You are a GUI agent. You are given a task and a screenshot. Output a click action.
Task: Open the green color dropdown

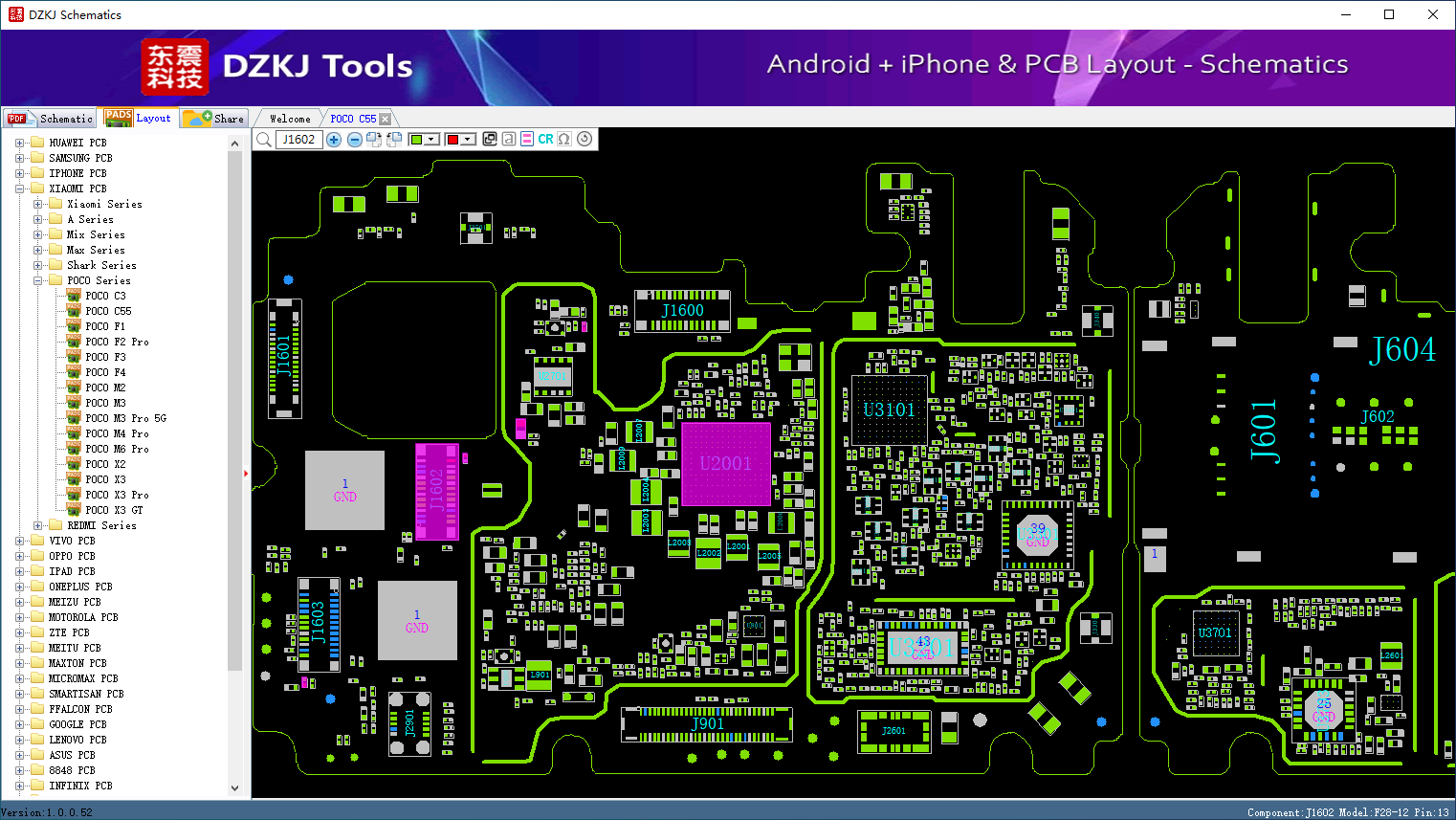431,140
